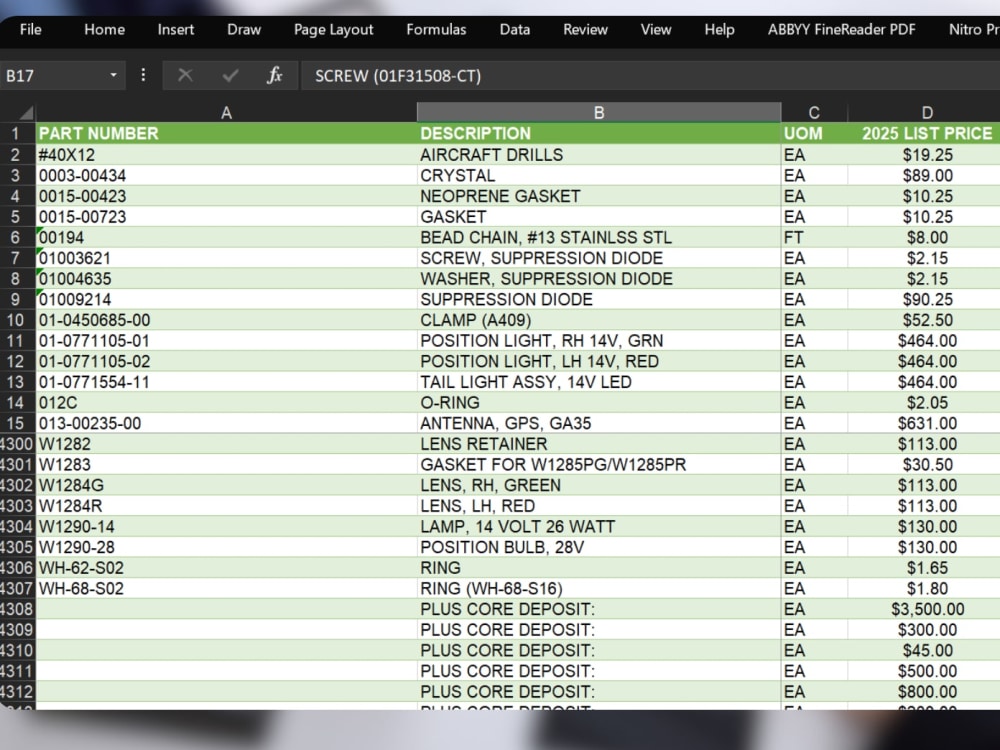Select part number 01003621
Viewport: 1000px width, 750px height.
point(226,258)
